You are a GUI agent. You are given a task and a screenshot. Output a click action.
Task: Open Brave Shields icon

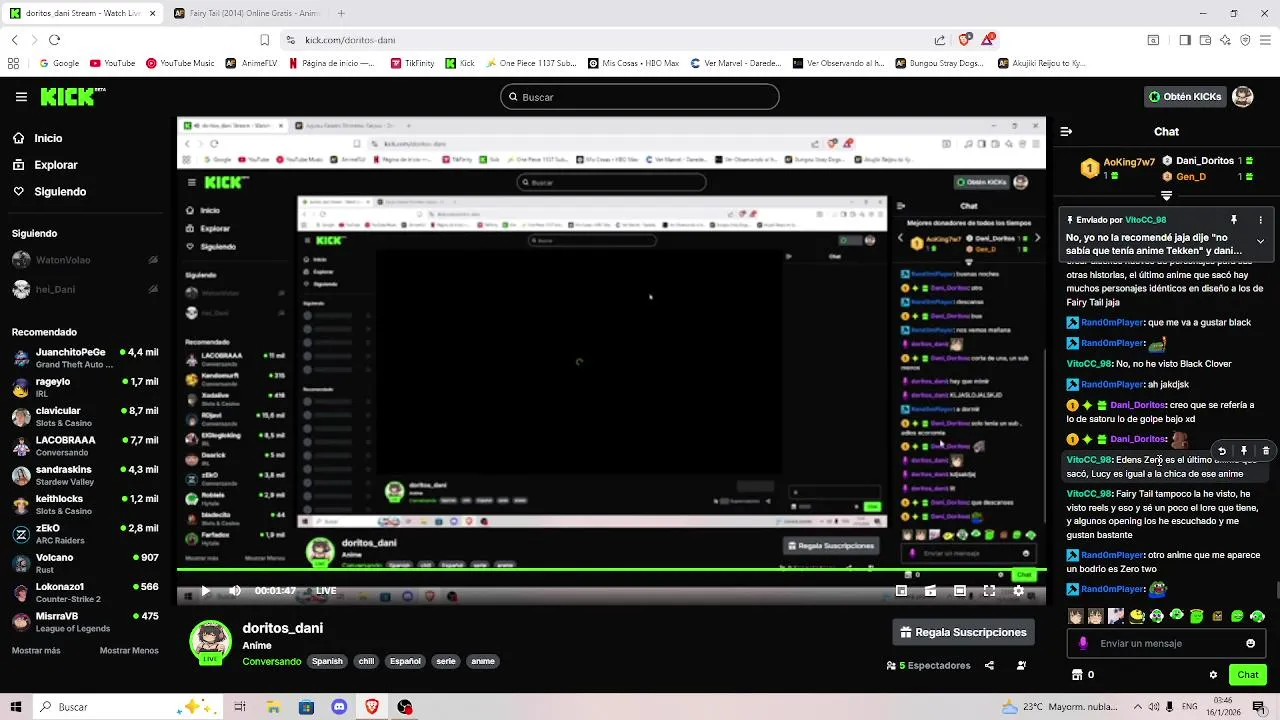click(964, 40)
